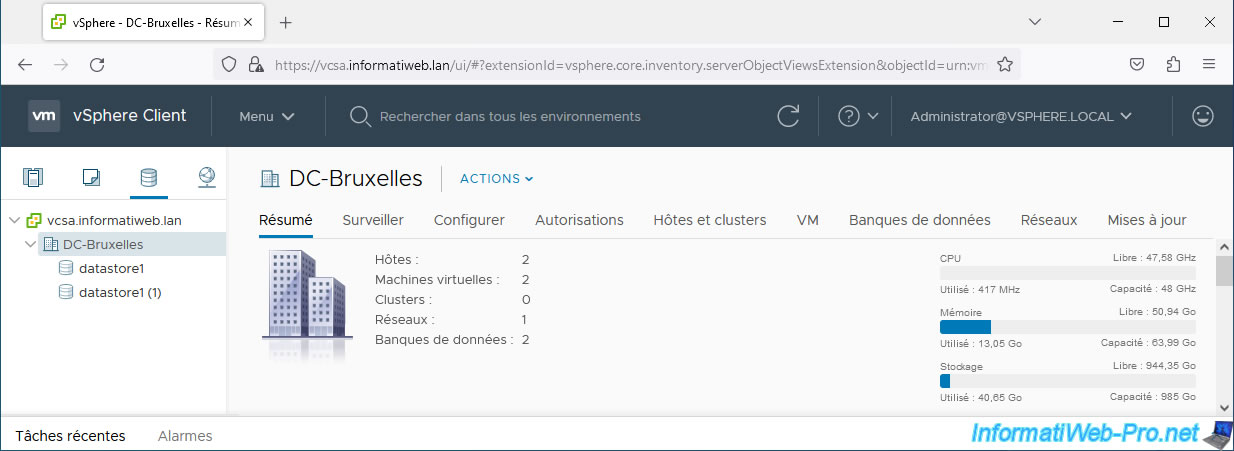Select vcsa.informatiweb.lan in the tree
Image resolution: width=1234 pixels, height=451 pixels.
click(x=114, y=220)
